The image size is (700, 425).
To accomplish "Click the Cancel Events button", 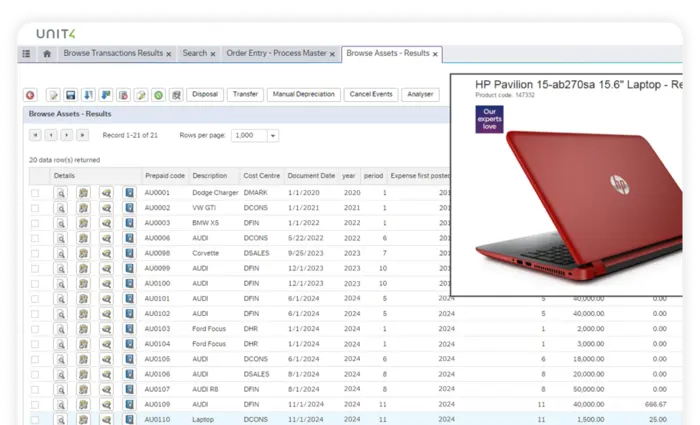I will pyautogui.click(x=370, y=95).
